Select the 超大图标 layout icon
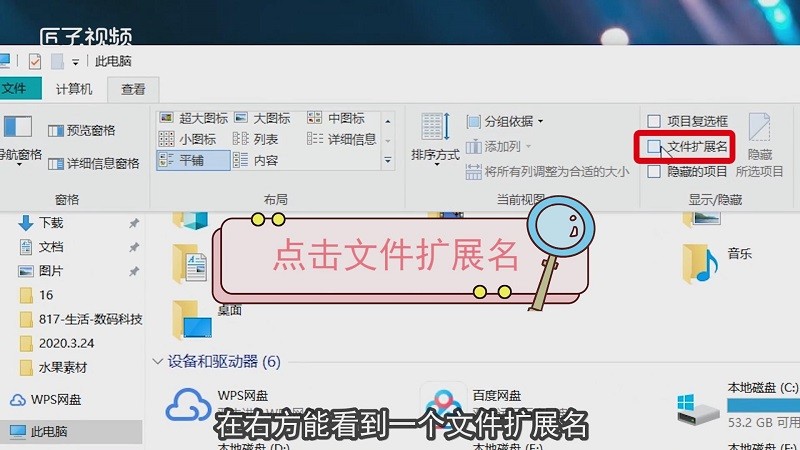The image size is (800, 450). 166,118
